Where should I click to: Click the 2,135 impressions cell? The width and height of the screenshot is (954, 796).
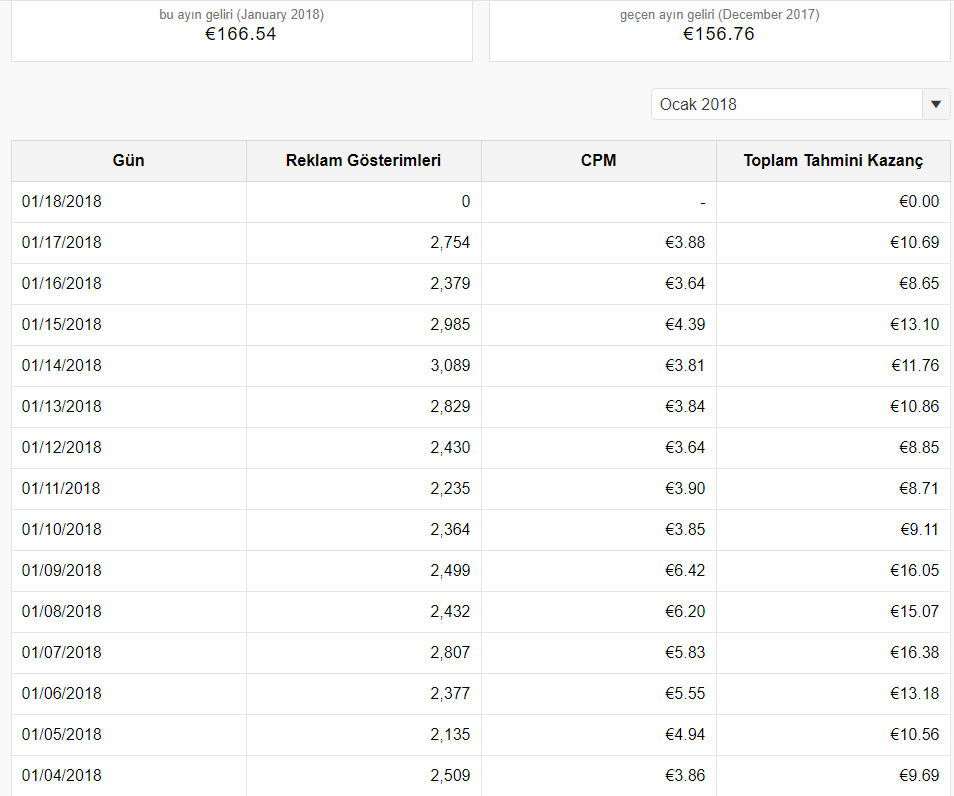(450, 735)
